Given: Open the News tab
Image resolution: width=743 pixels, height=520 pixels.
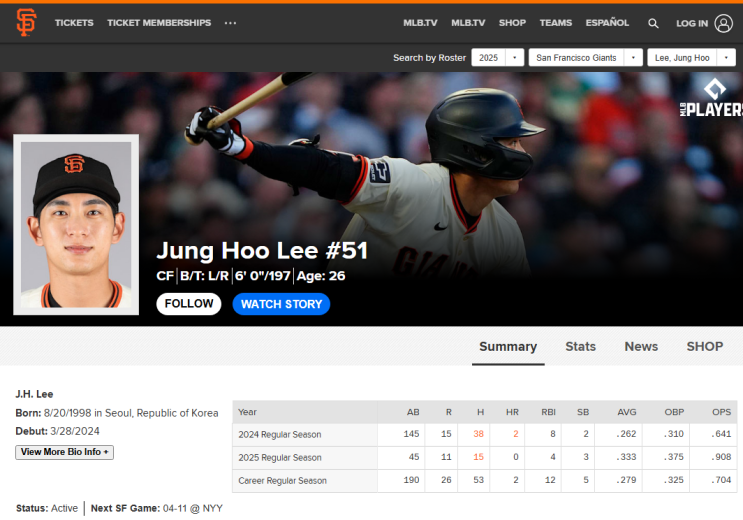Looking at the screenshot, I should (641, 347).
